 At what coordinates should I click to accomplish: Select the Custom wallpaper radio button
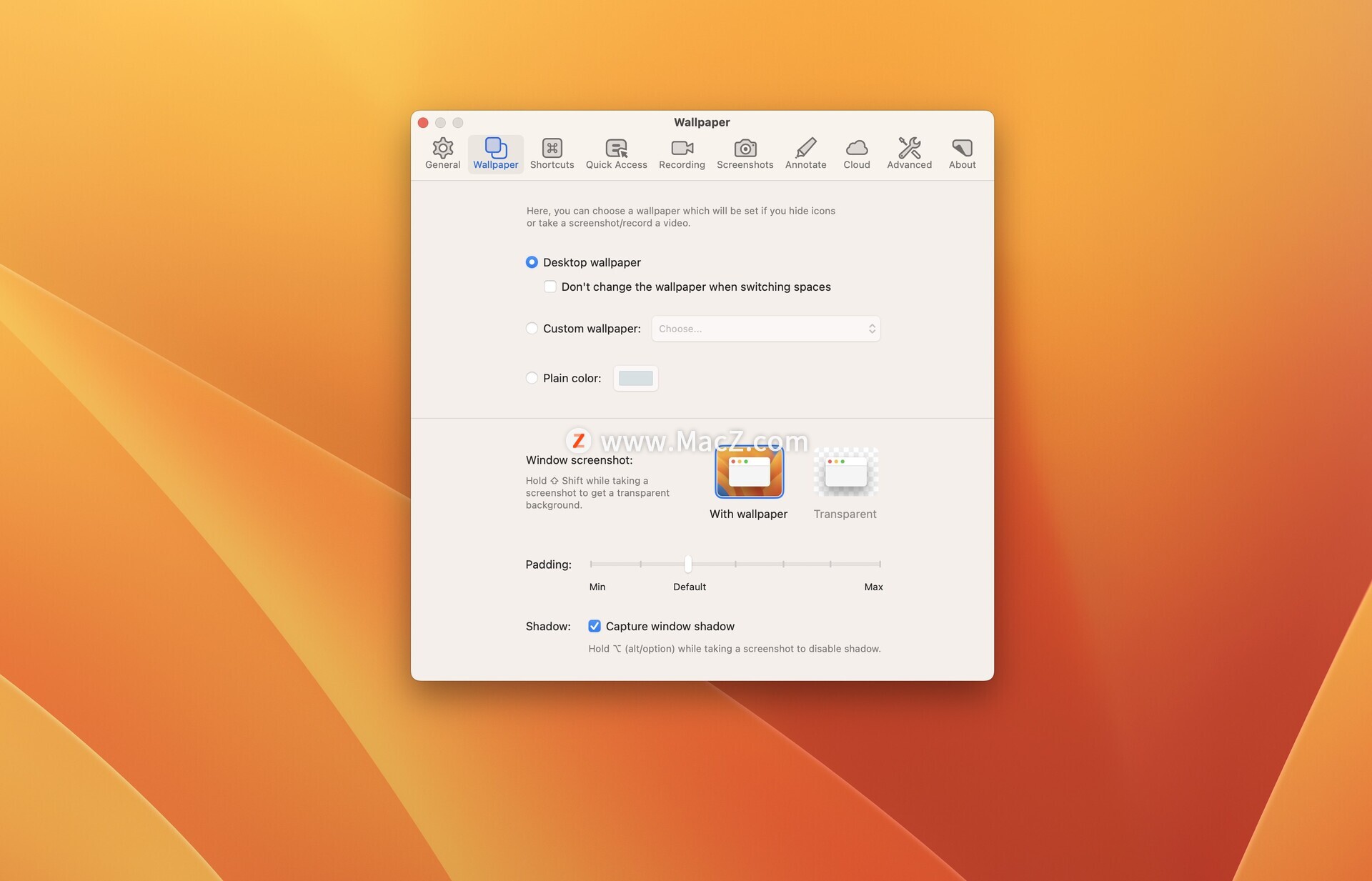[532, 329]
